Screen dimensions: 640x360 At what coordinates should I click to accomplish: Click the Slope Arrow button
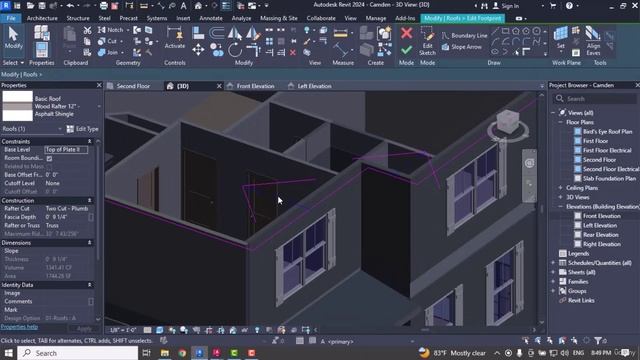(462, 47)
